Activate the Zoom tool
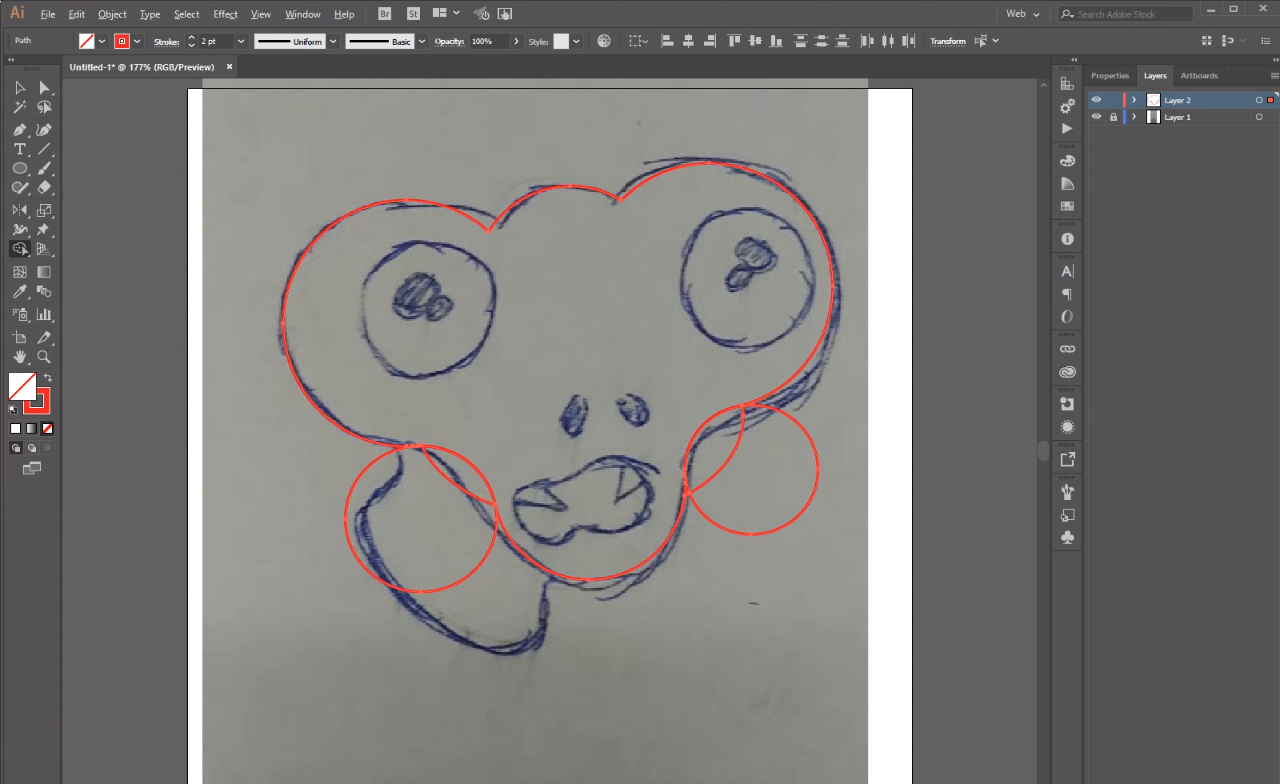Image resolution: width=1280 pixels, height=784 pixels. click(x=44, y=357)
